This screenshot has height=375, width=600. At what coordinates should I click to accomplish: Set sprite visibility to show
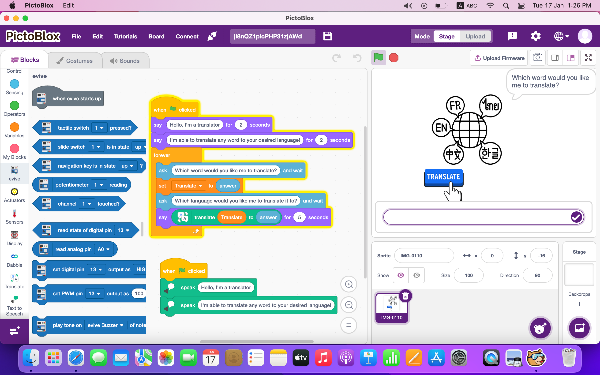(401, 275)
